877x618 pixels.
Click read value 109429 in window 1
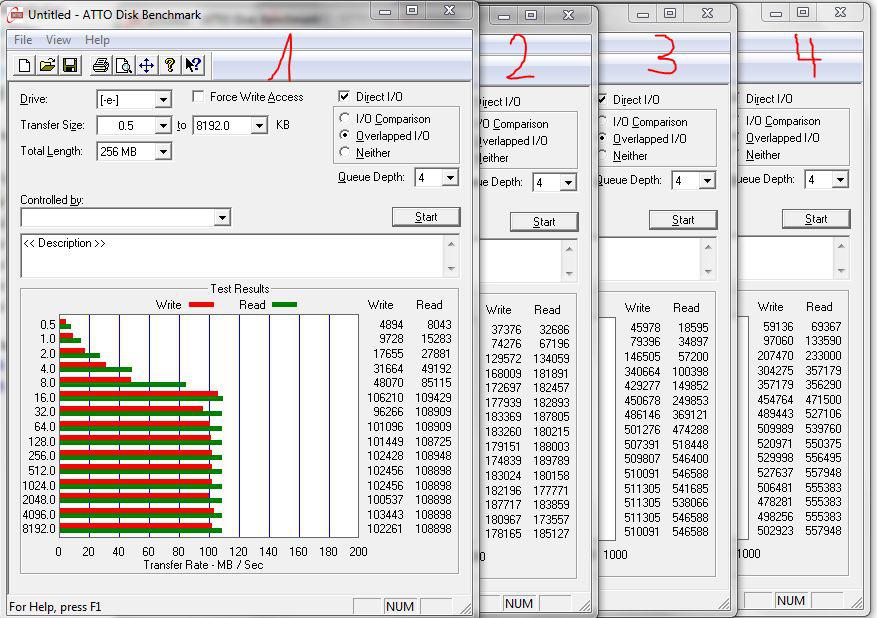point(433,398)
